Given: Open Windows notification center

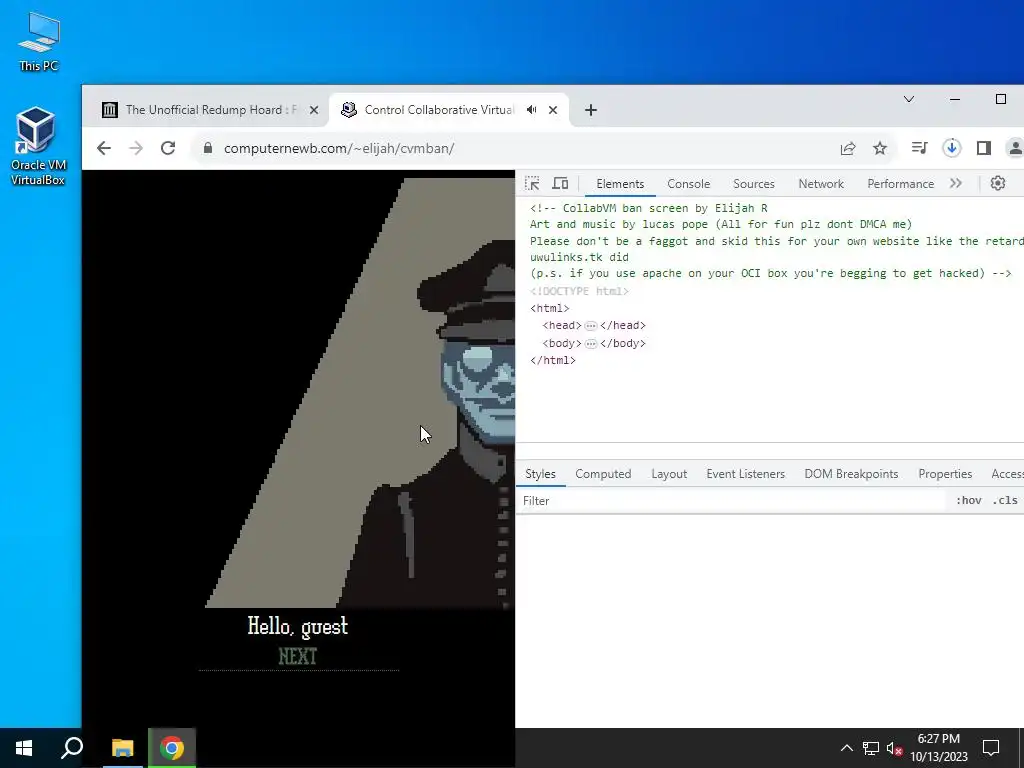Looking at the screenshot, I should pos(991,748).
